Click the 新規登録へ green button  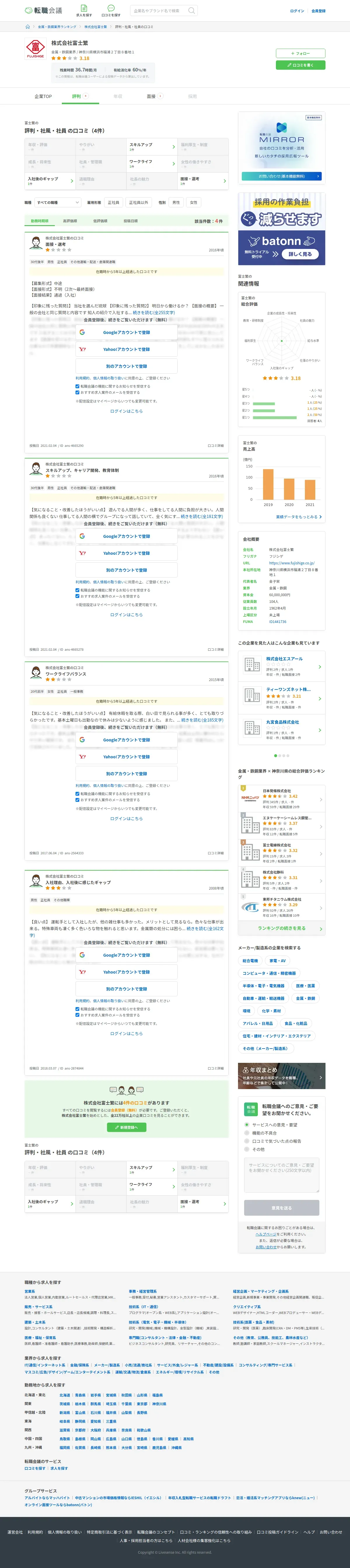127,1127
